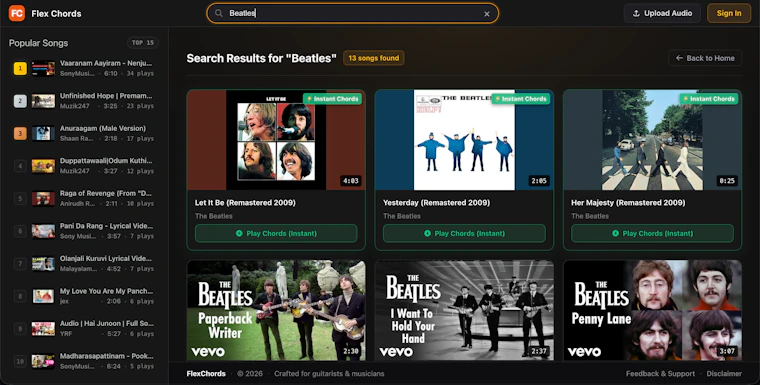Play Chords for Her Majesty (Remastered 2009)
Screen dimensions: 760x385
click(x=652, y=233)
